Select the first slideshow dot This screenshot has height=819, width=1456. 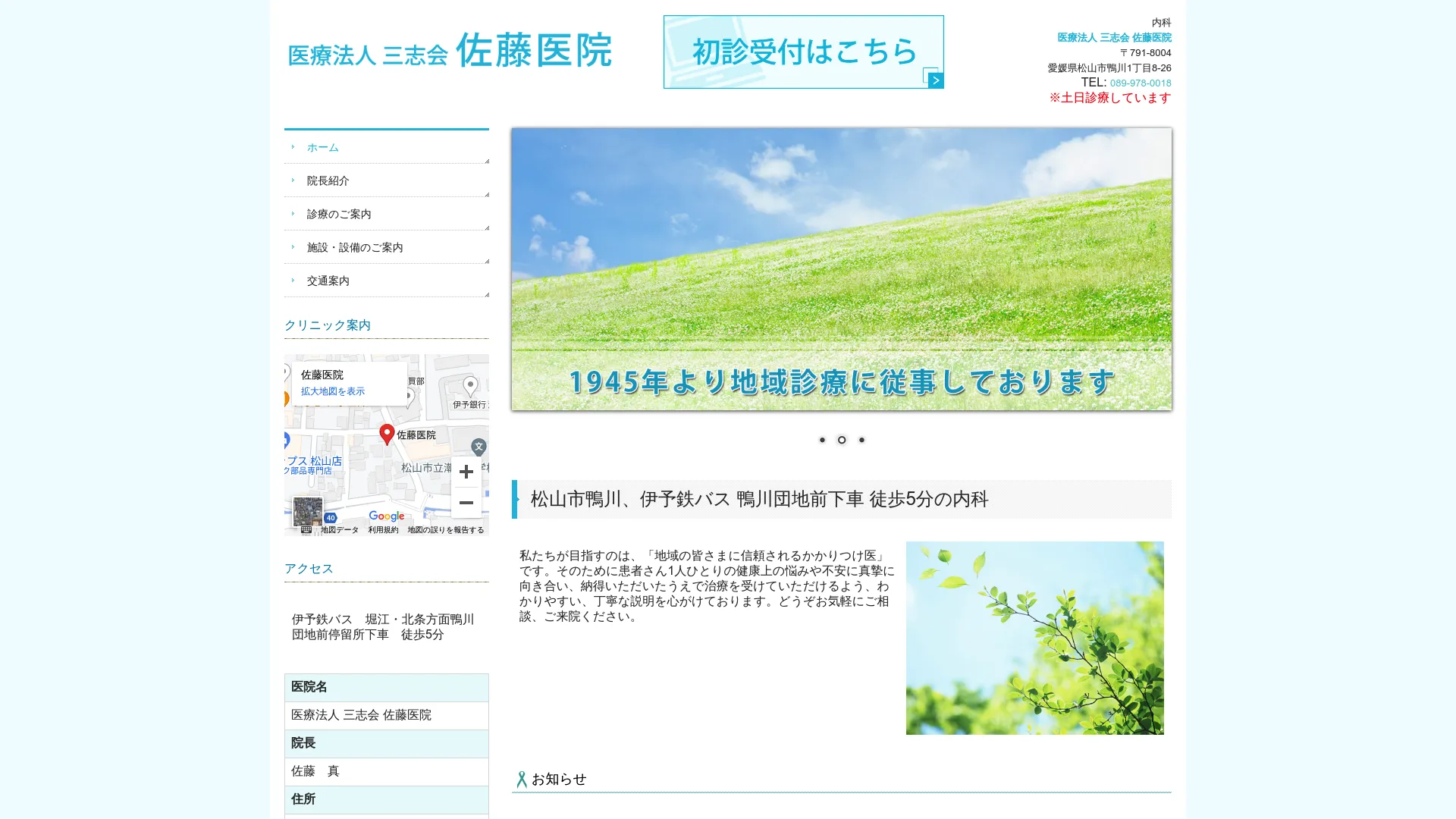click(822, 440)
